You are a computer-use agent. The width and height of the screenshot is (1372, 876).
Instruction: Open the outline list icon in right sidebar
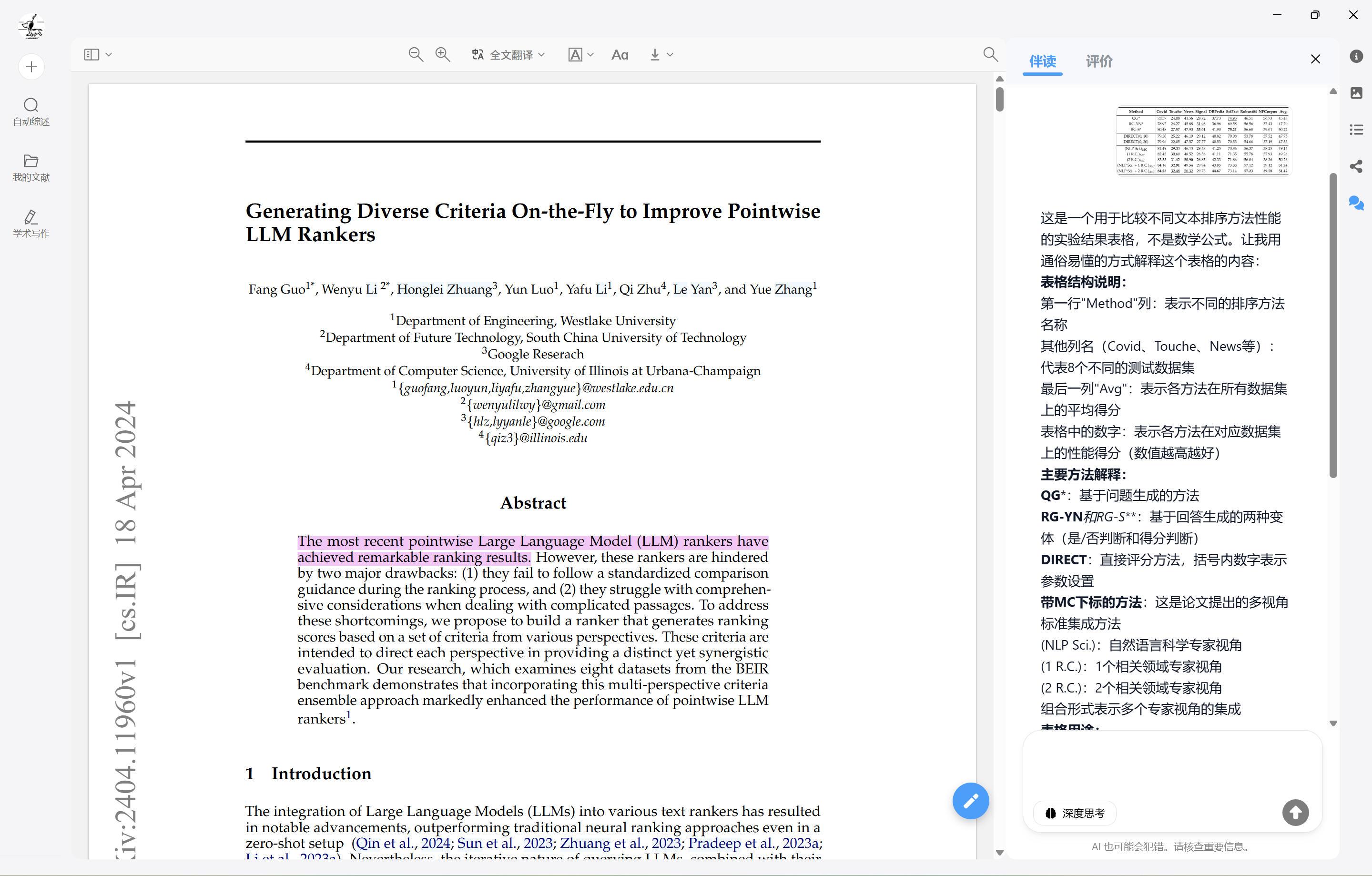tap(1356, 130)
